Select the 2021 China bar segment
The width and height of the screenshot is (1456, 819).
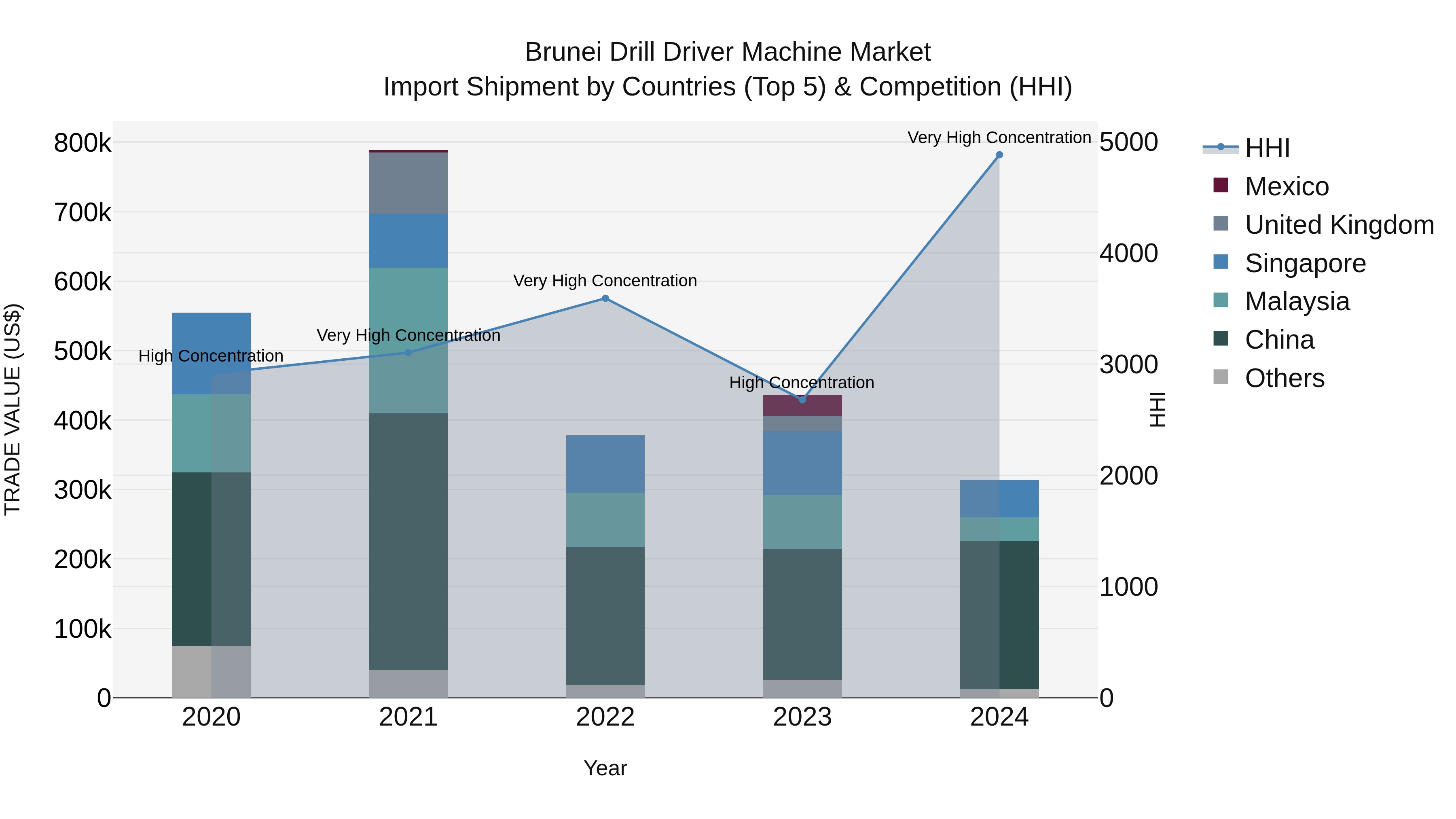coord(408,542)
